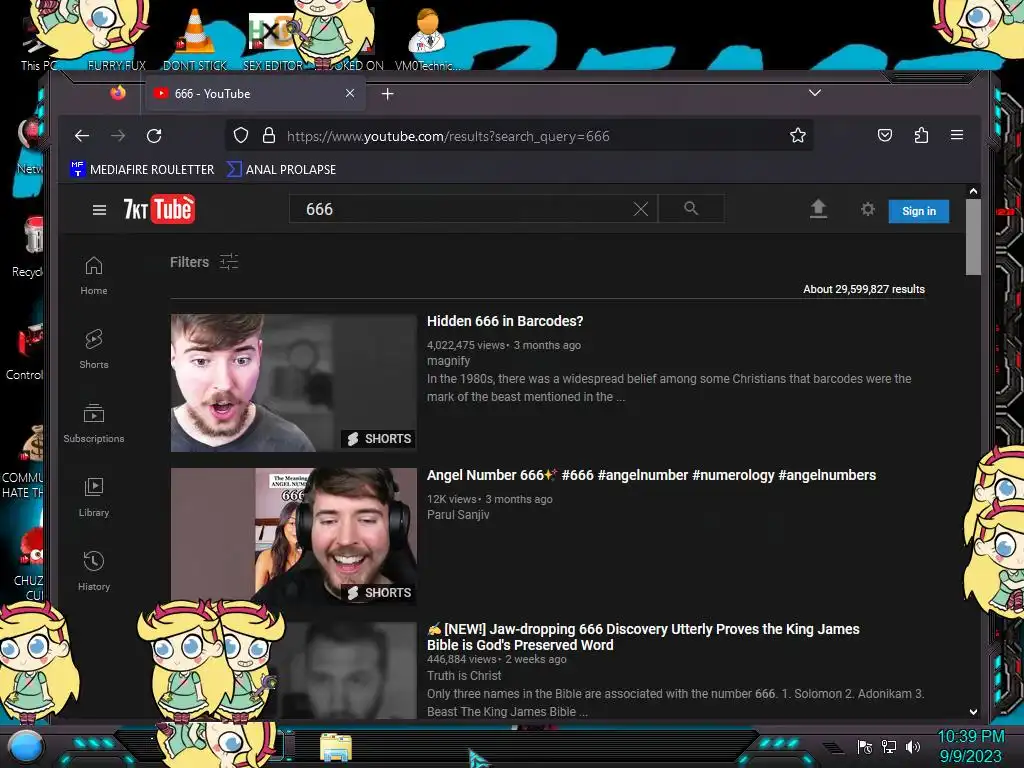Screen dimensions: 1024x768
Task: Open Library in the sidebar
Action: 93,498
